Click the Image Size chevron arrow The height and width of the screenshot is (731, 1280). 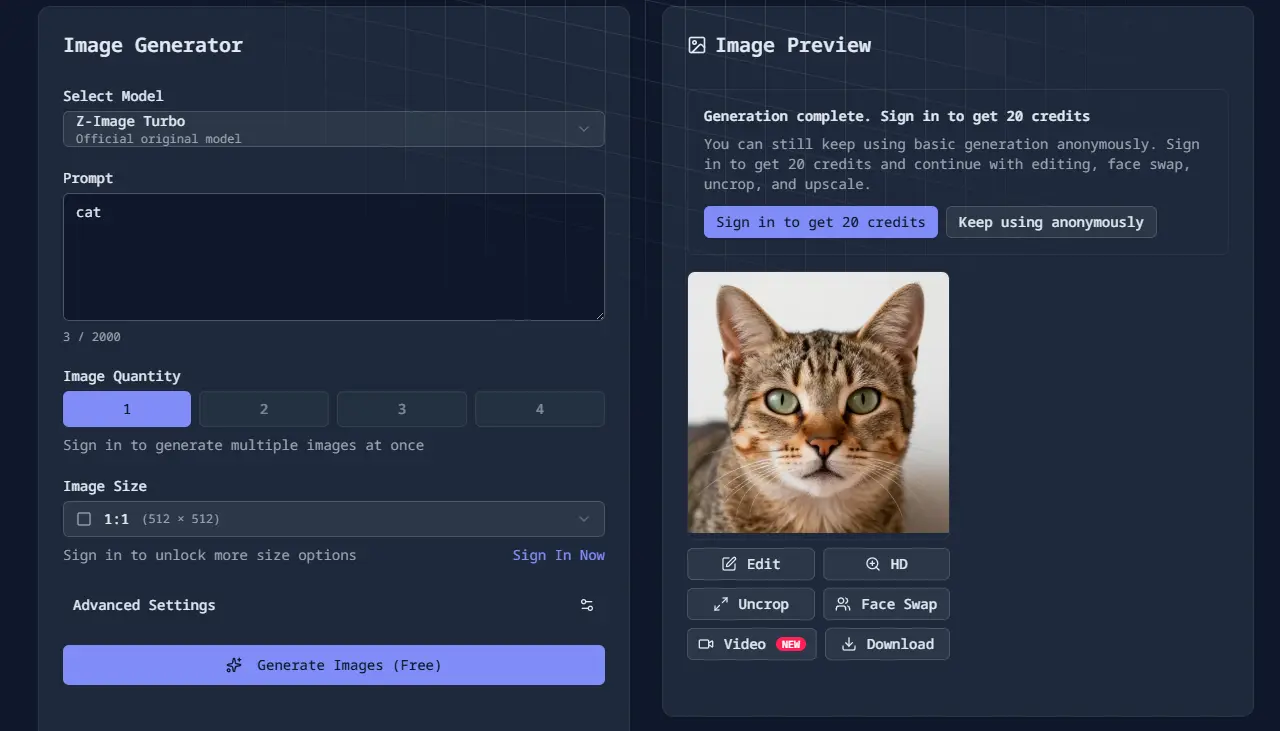tap(584, 519)
